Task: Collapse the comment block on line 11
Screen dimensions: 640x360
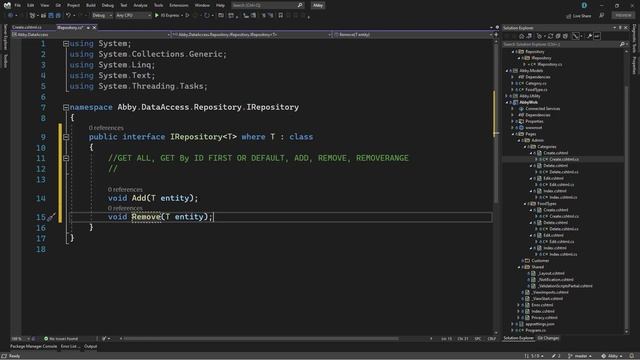Action: coord(66,158)
